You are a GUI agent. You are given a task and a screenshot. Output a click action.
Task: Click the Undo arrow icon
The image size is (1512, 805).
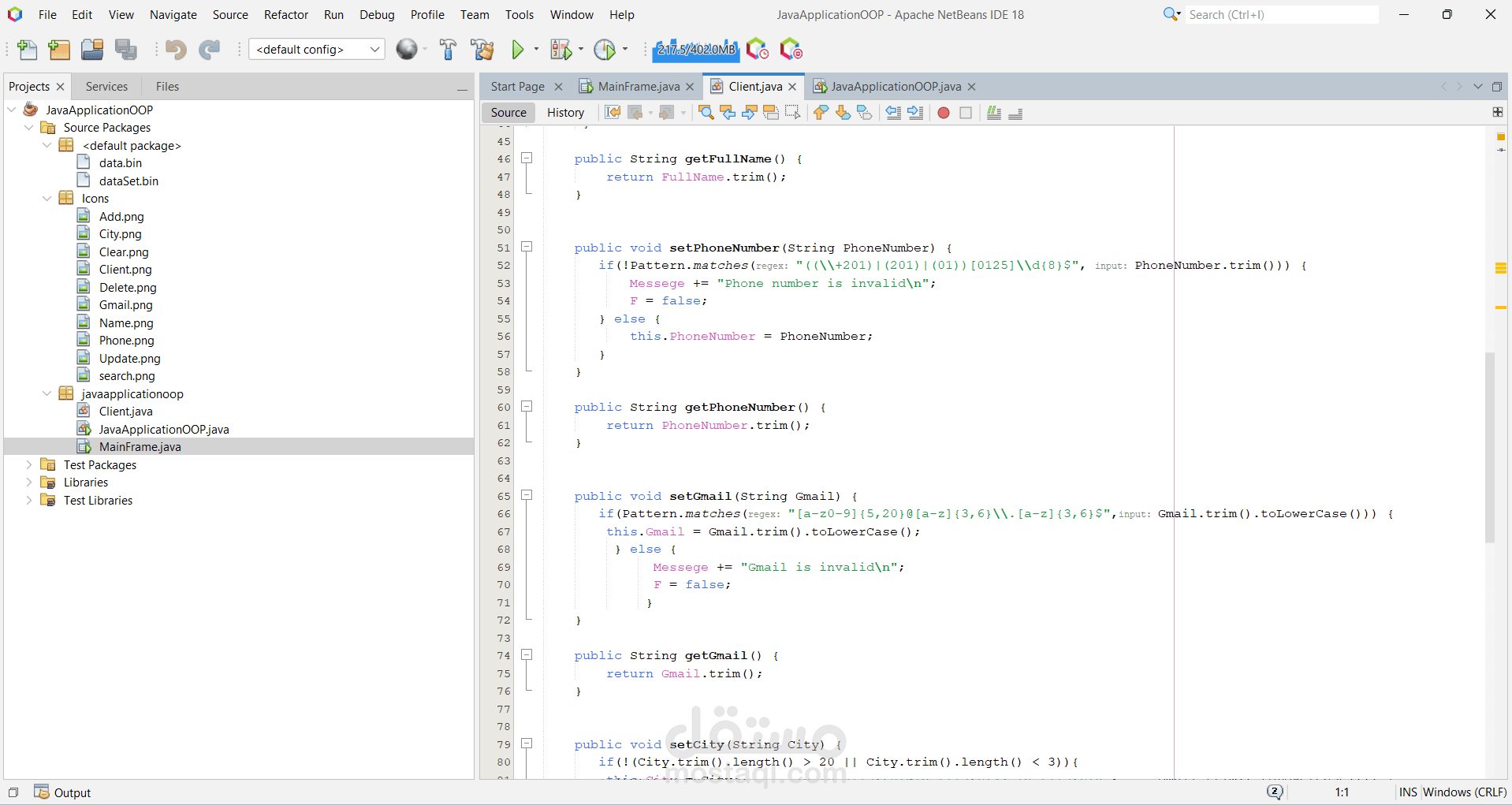[x=175, y=50]
